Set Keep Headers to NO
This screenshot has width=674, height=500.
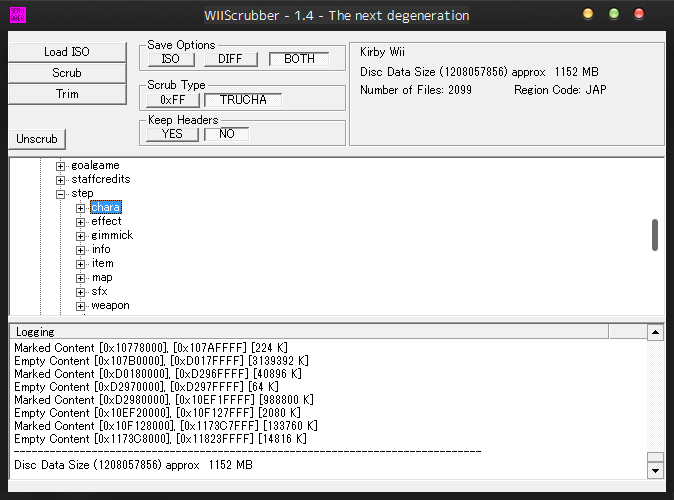pos(227,134)
